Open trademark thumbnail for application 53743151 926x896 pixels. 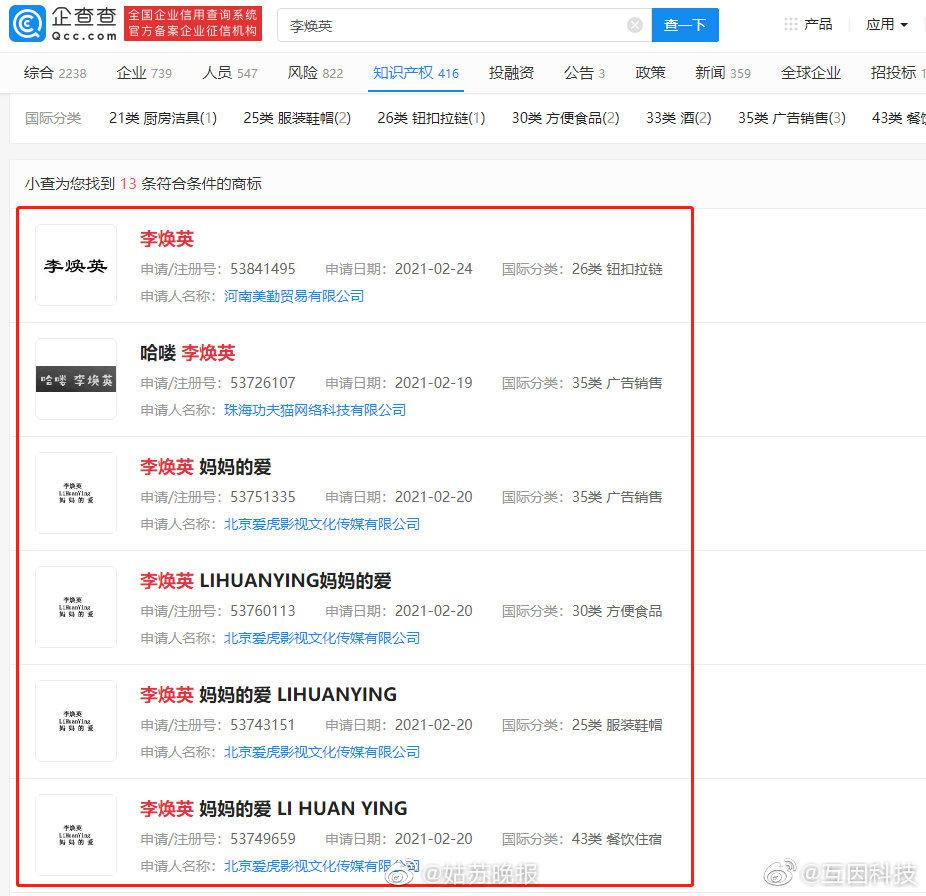pyautogui.click(x=76, y=721)
